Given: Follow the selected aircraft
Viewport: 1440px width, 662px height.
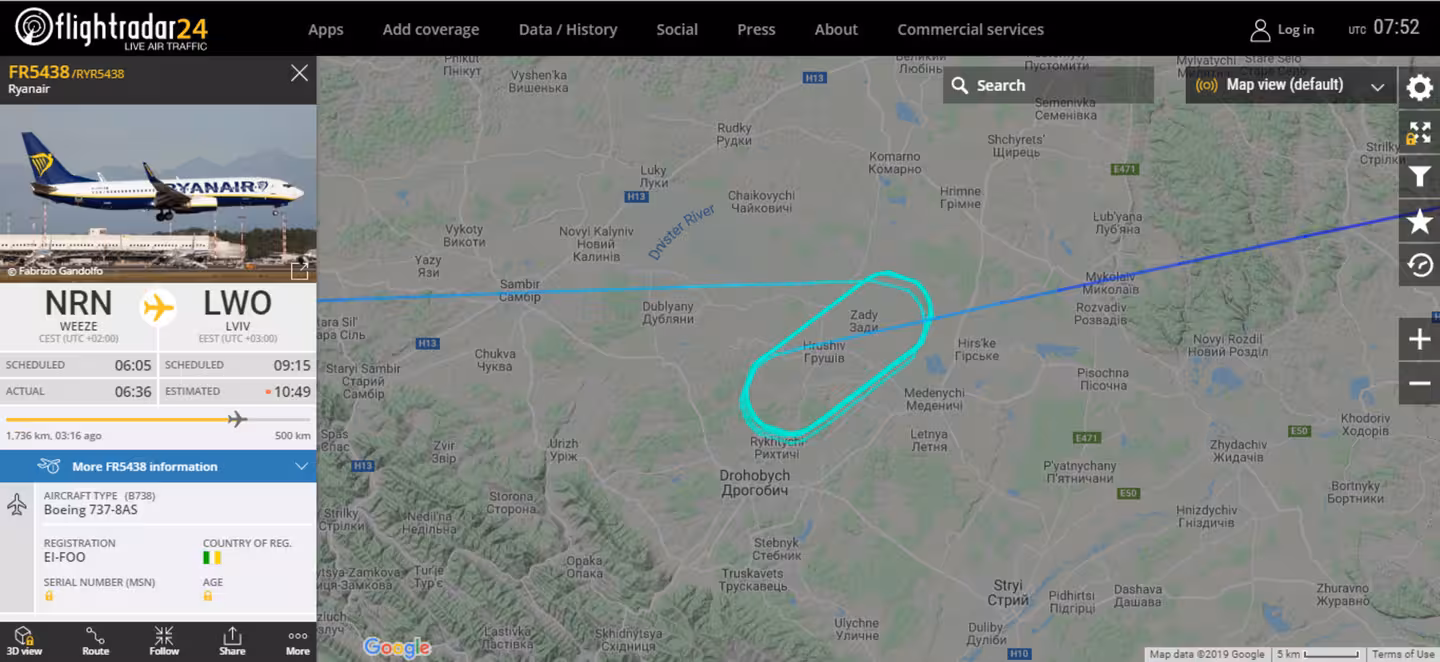Looking at the screenshot, I should coord(164,641).
